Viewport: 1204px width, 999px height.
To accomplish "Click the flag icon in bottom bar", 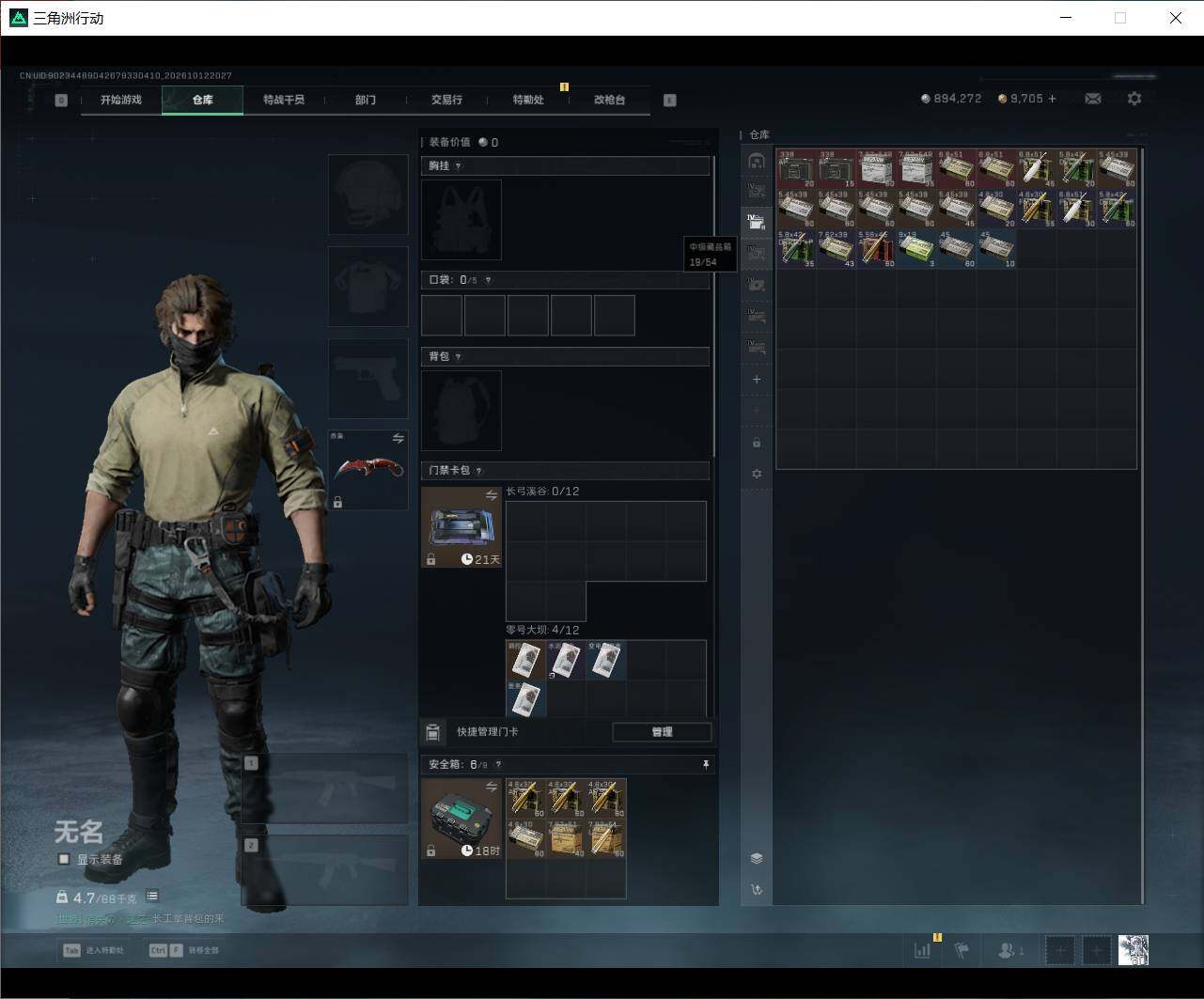I will [962, 950].
